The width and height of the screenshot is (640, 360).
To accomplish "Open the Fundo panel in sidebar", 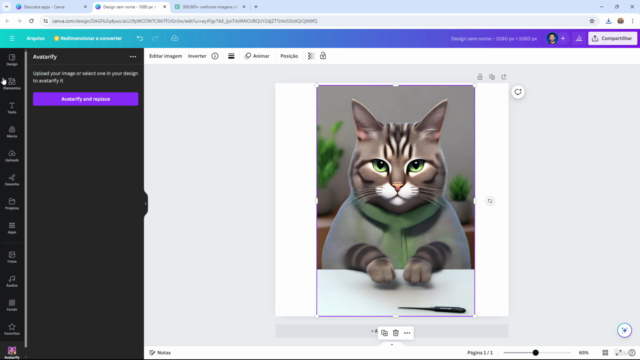I will 12,305.
